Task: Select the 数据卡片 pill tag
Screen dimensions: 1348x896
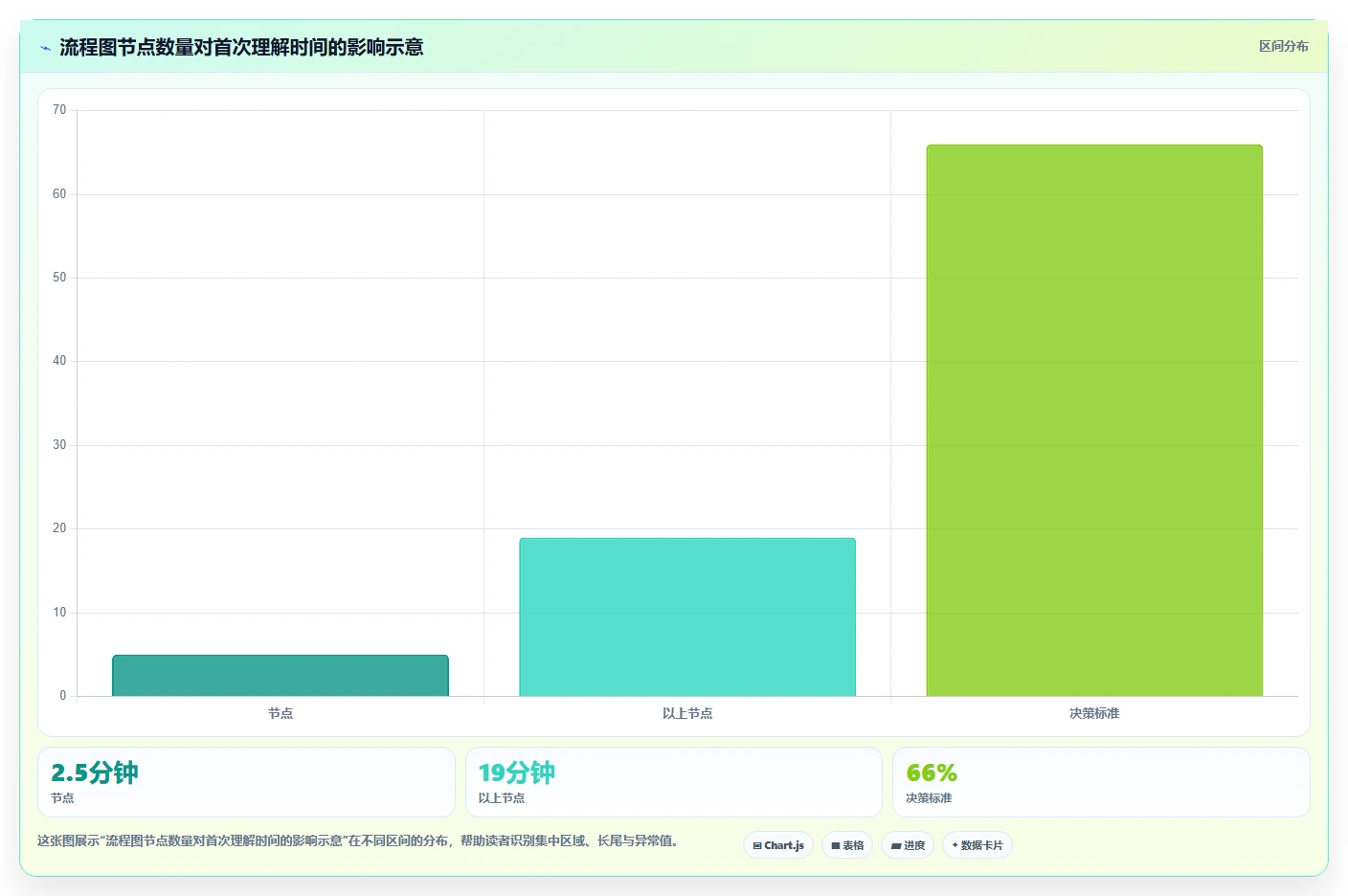Action: [x=977, y=845]
